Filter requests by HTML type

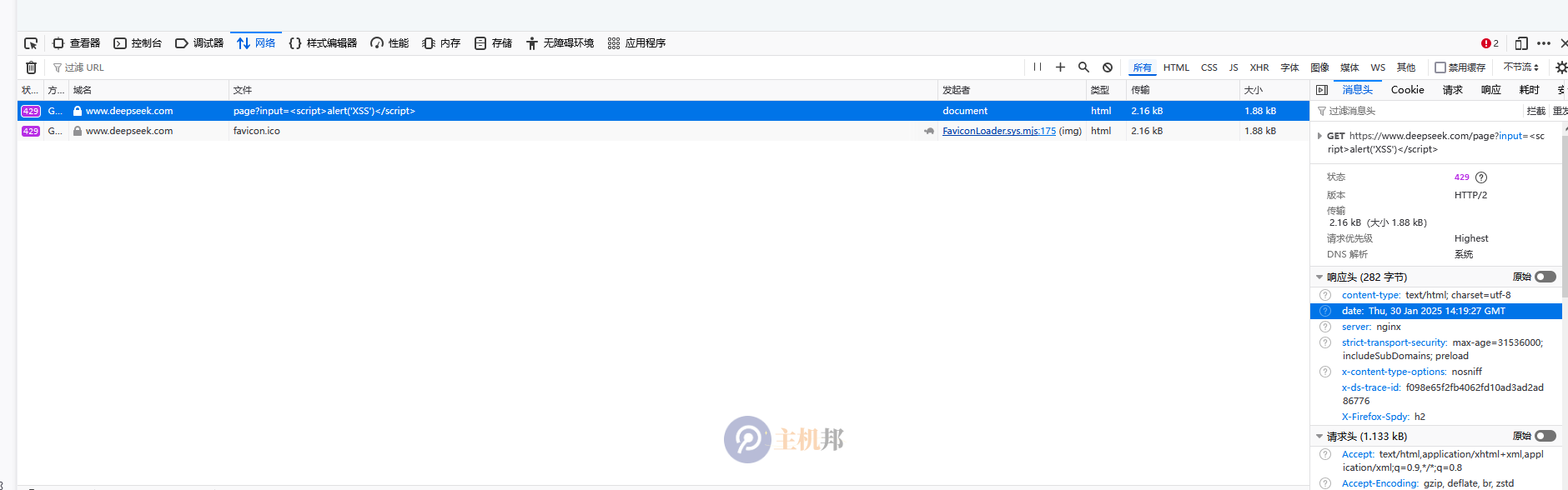(1176, 67)
